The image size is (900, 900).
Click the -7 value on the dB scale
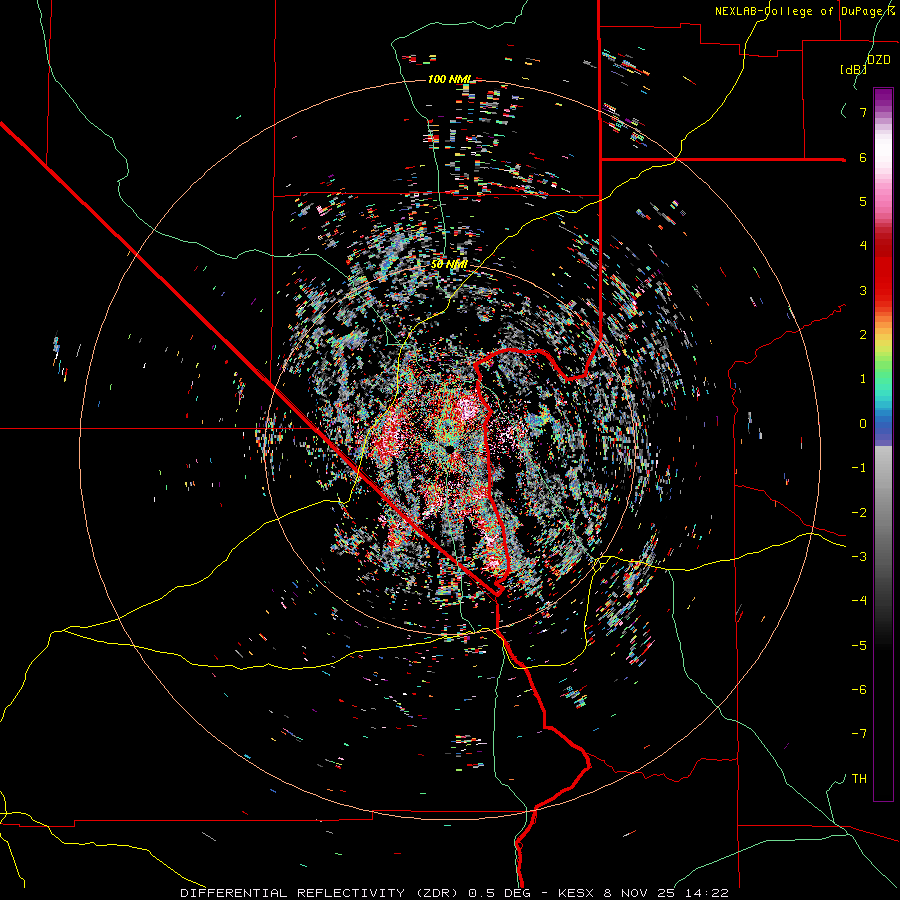[x=859, y=734]
